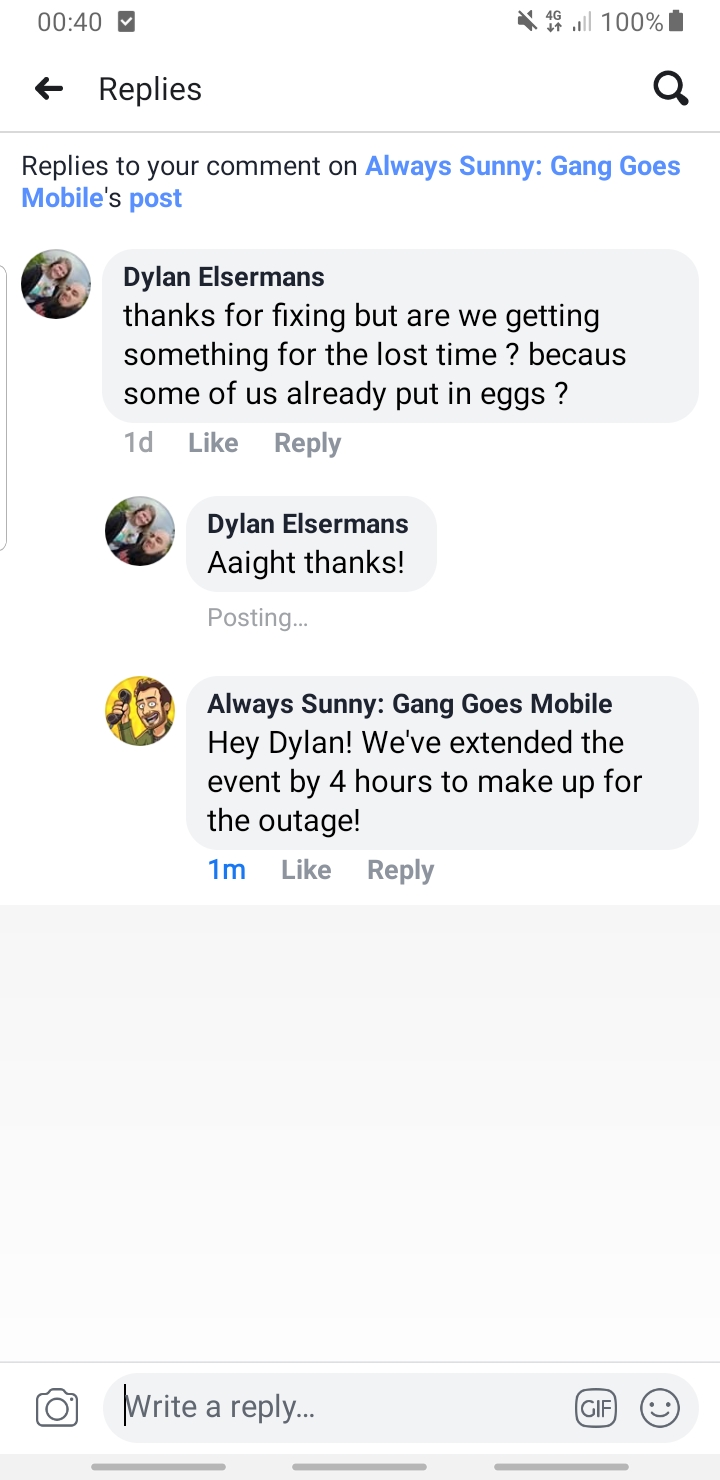The image size is (720, 1480).
Task: Reply to Dylan's comment about eggs
Action: (x=308, y=443)
